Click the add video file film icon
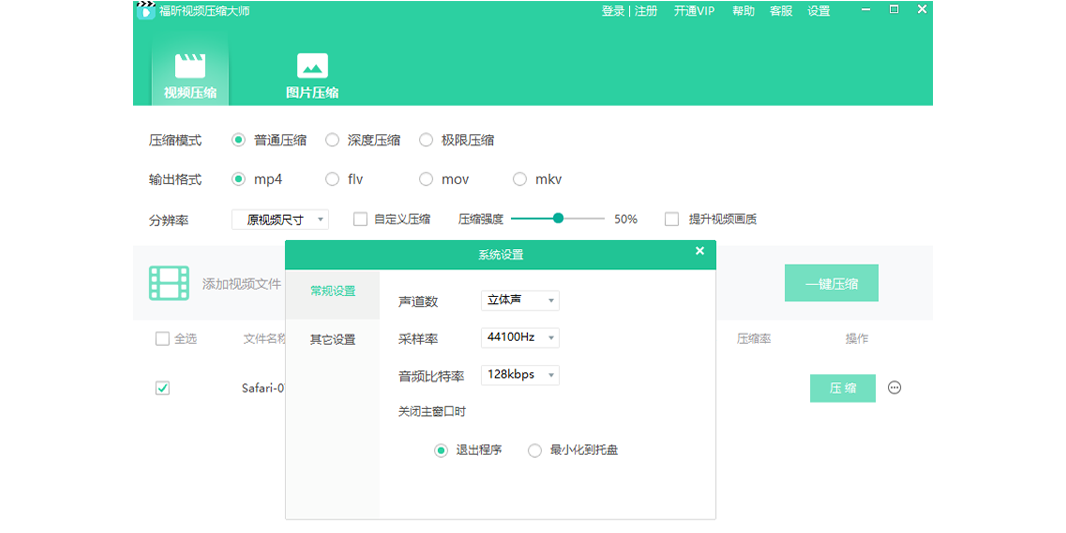Image resolution: width=1066 pixels, height=533 pixels. point(169,283)
